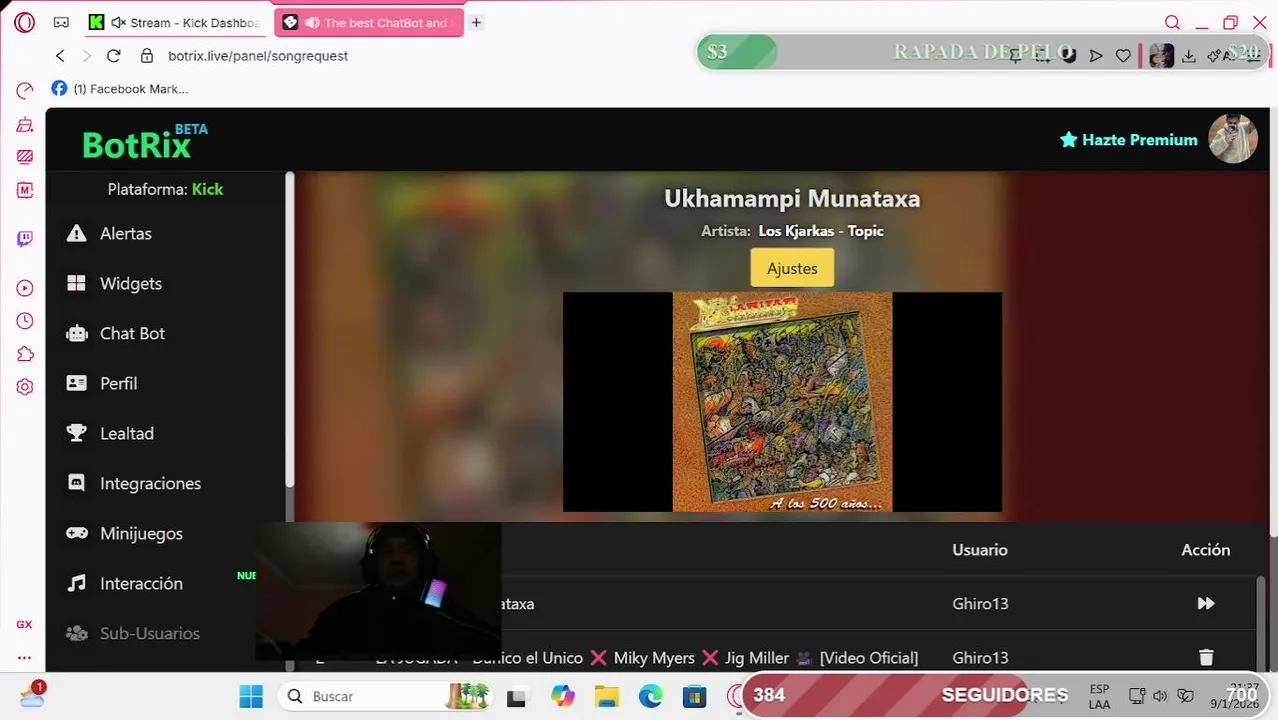The image size is (1278, 720).
Task: Click the heart bookmark icon in address bar
Action: click(x=1123, y=56)
